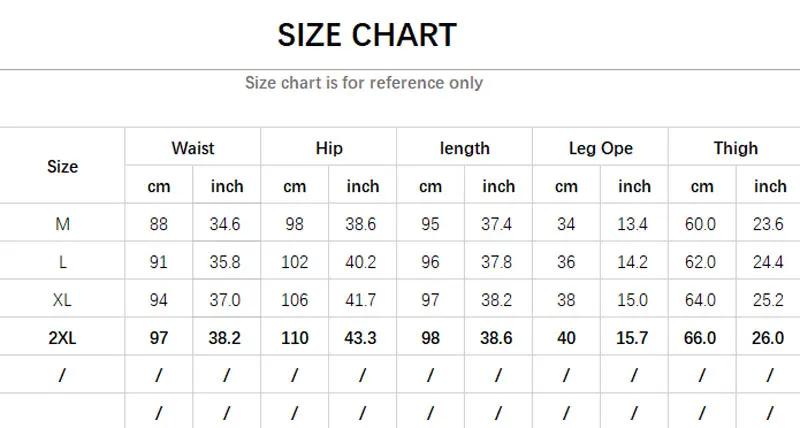Click the XL size row label
Screen dimensions: 800x428
coord(62,300)
